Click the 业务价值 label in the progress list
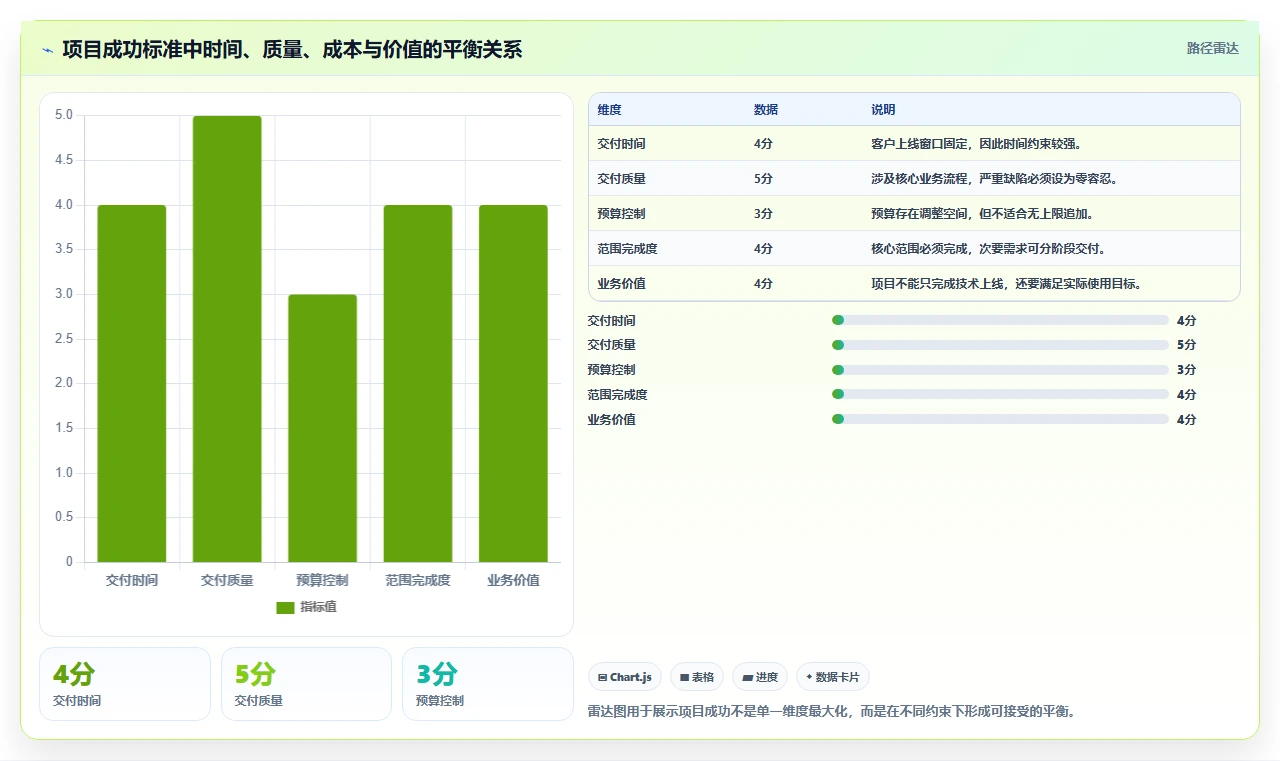Screen dimensions: 1280x761 pyautogui.click(x=611, y=420)
